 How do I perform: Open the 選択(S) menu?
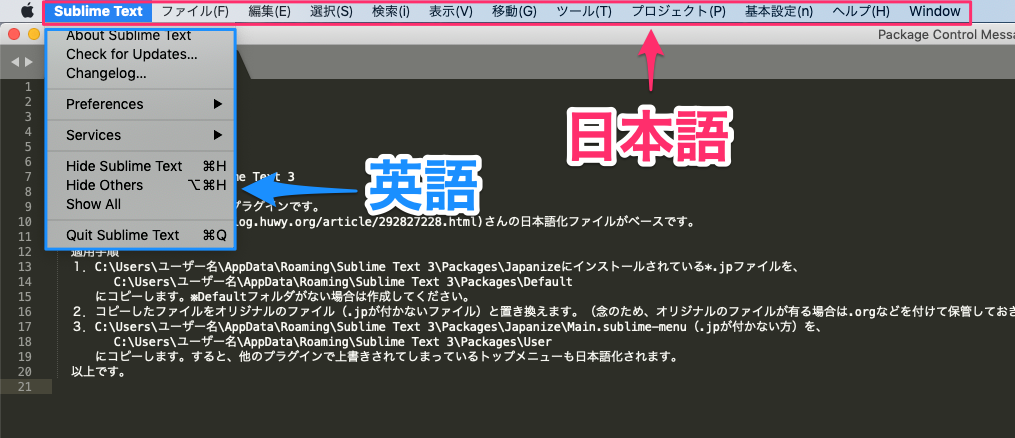[x=331, y=11]
